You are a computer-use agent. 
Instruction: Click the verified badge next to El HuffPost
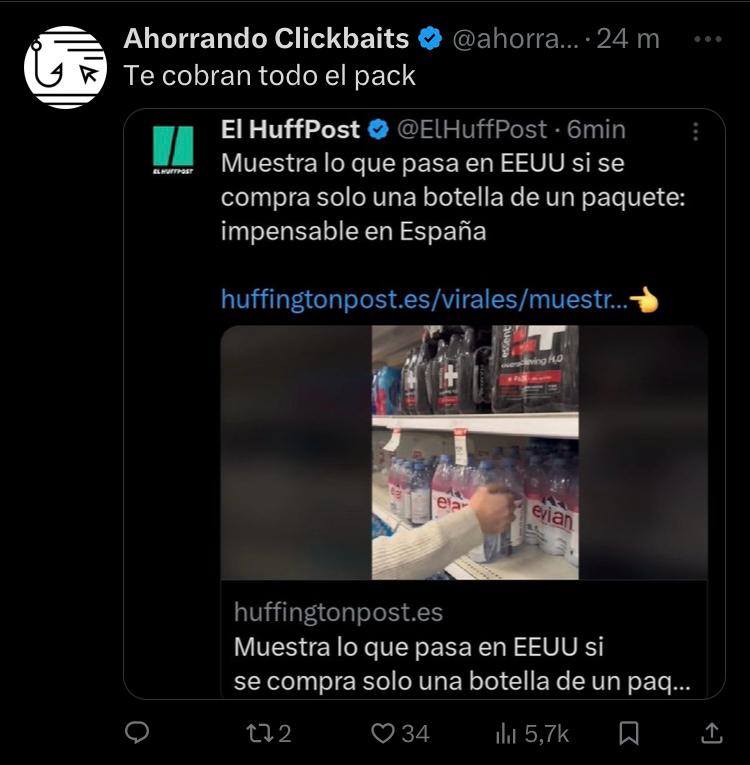pyautogui.click(x=378, y=130)
